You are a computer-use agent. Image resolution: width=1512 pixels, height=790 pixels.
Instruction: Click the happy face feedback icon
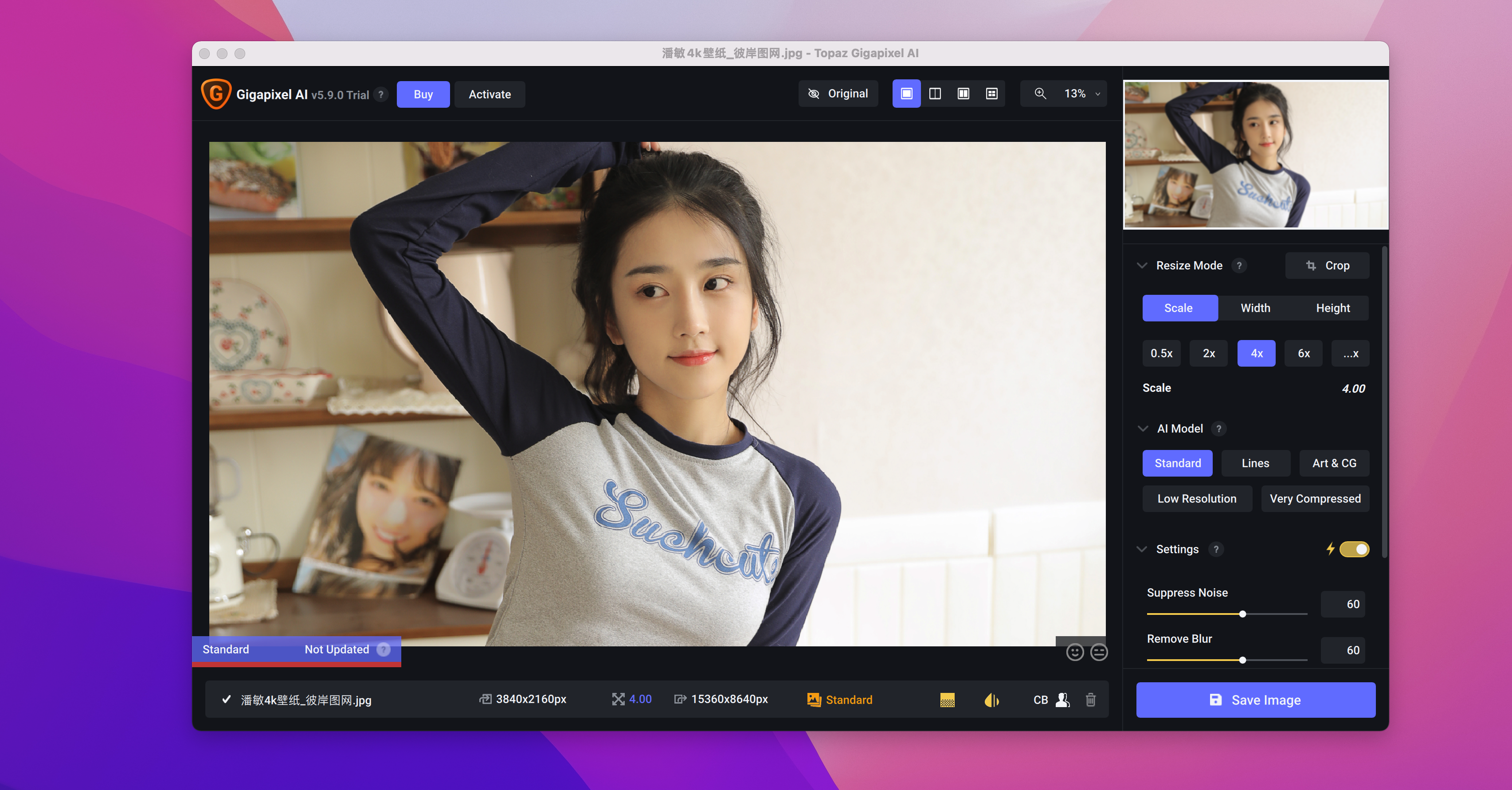point(1075,652)
